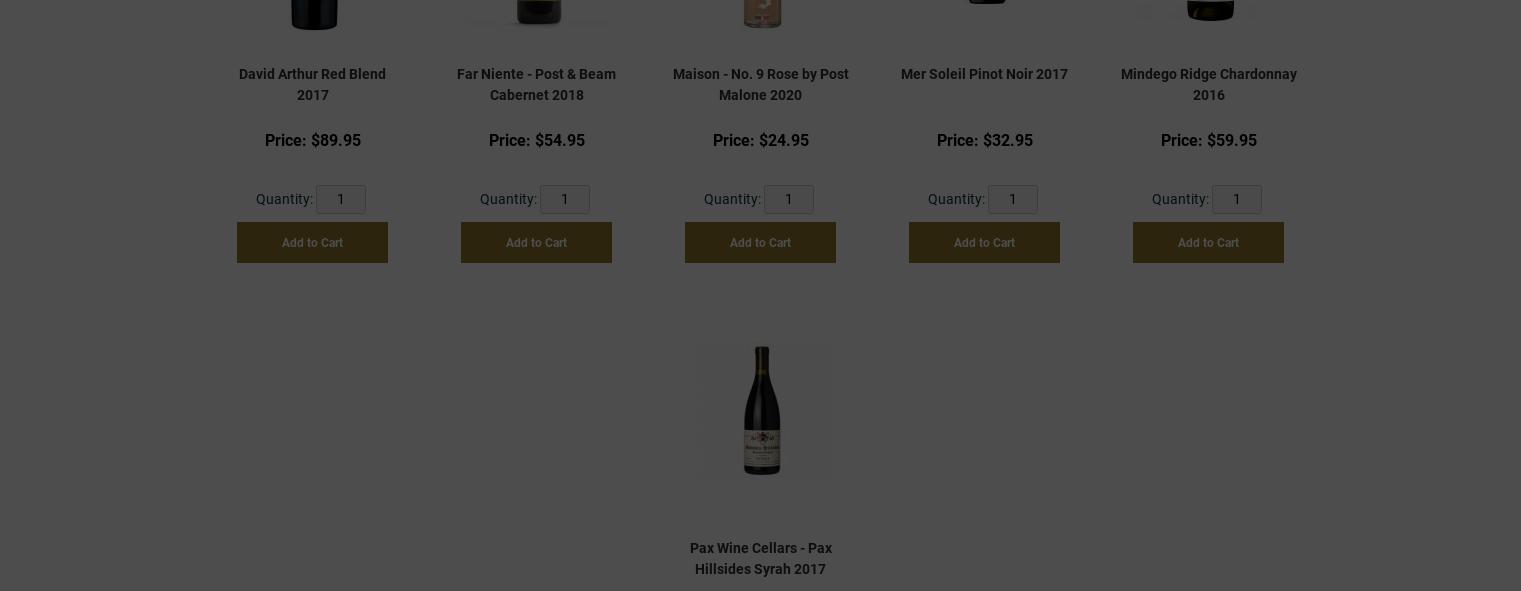The width and height of the screenshot is (1521, 591).
Task: Open David Arthur Red Blend 2017 product link
Action: [x=312, y=84]
